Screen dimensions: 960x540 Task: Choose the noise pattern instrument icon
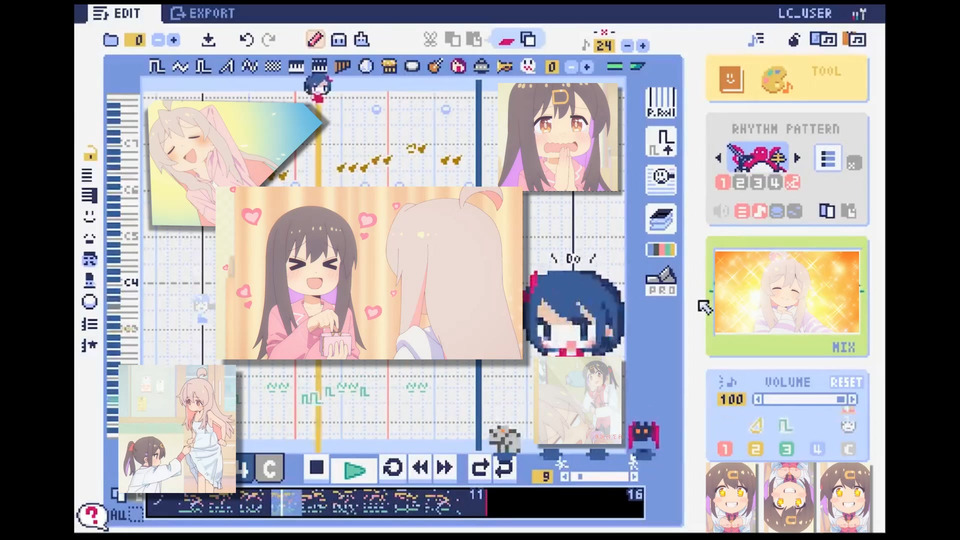tap(272, 66)
